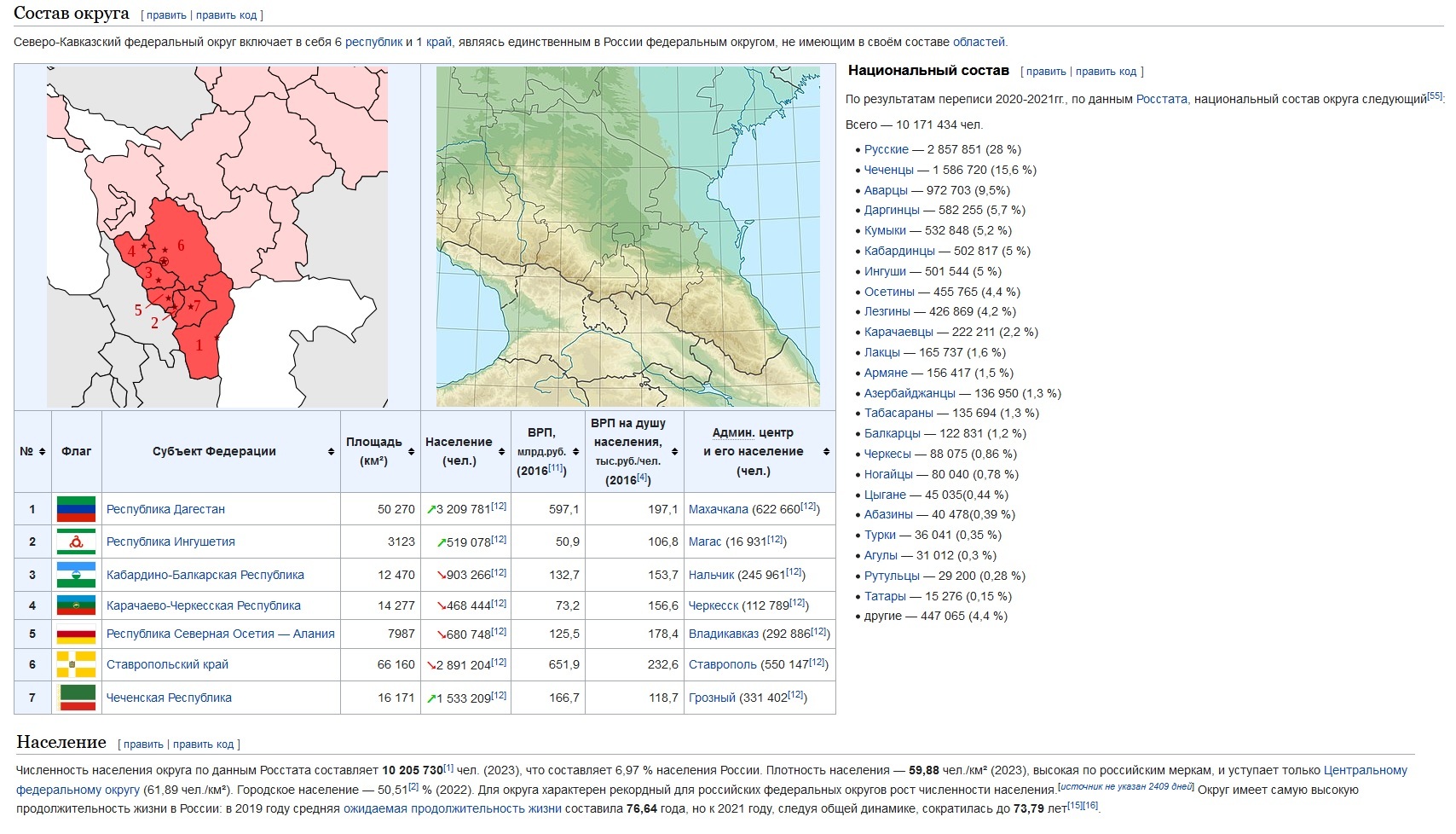Open the Русские ethnic group link
The height and width of the screenshot is (834, 1456).
pyautogui.click(x=887, y=149)
